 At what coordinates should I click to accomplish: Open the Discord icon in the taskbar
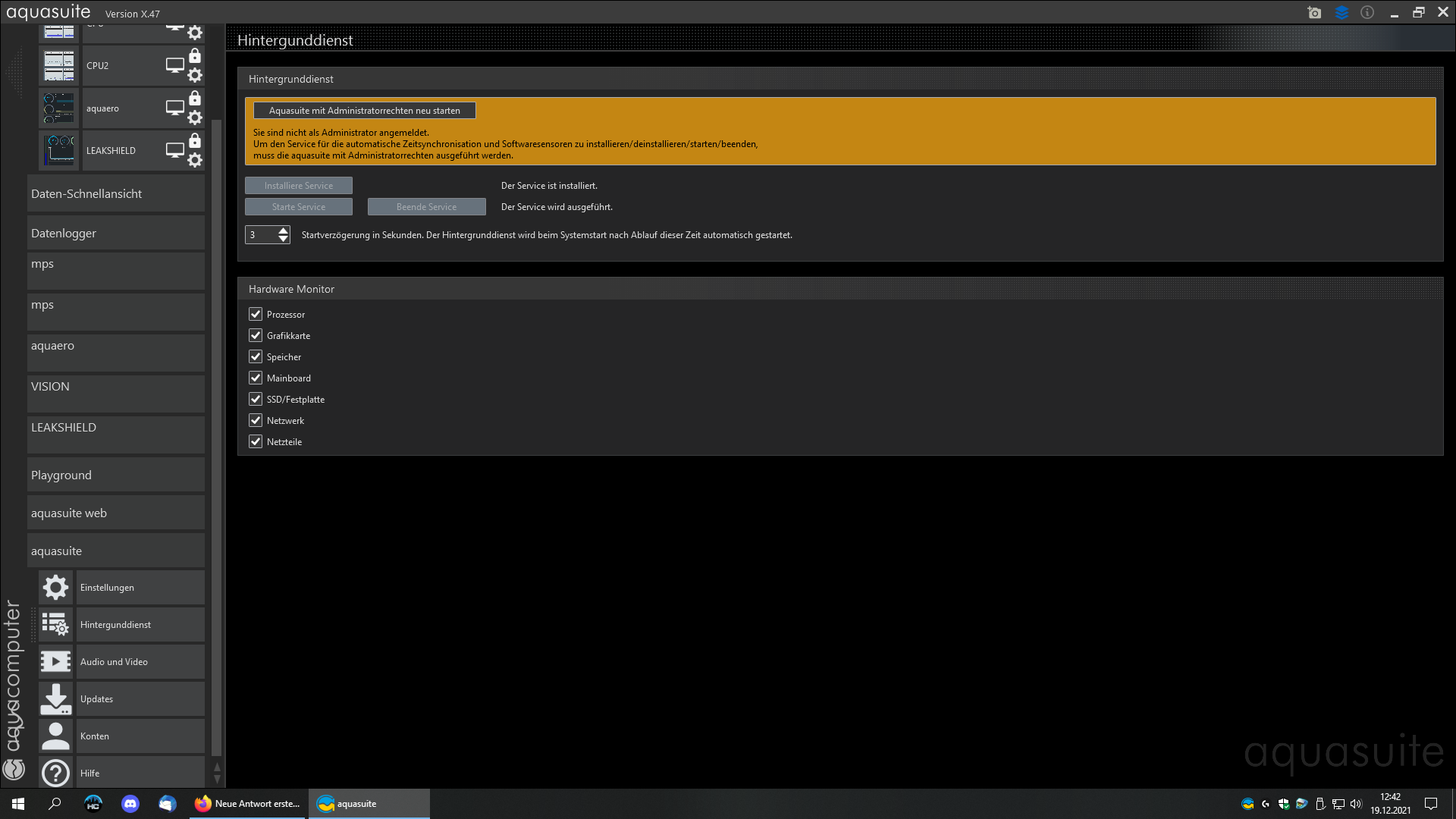130,804
